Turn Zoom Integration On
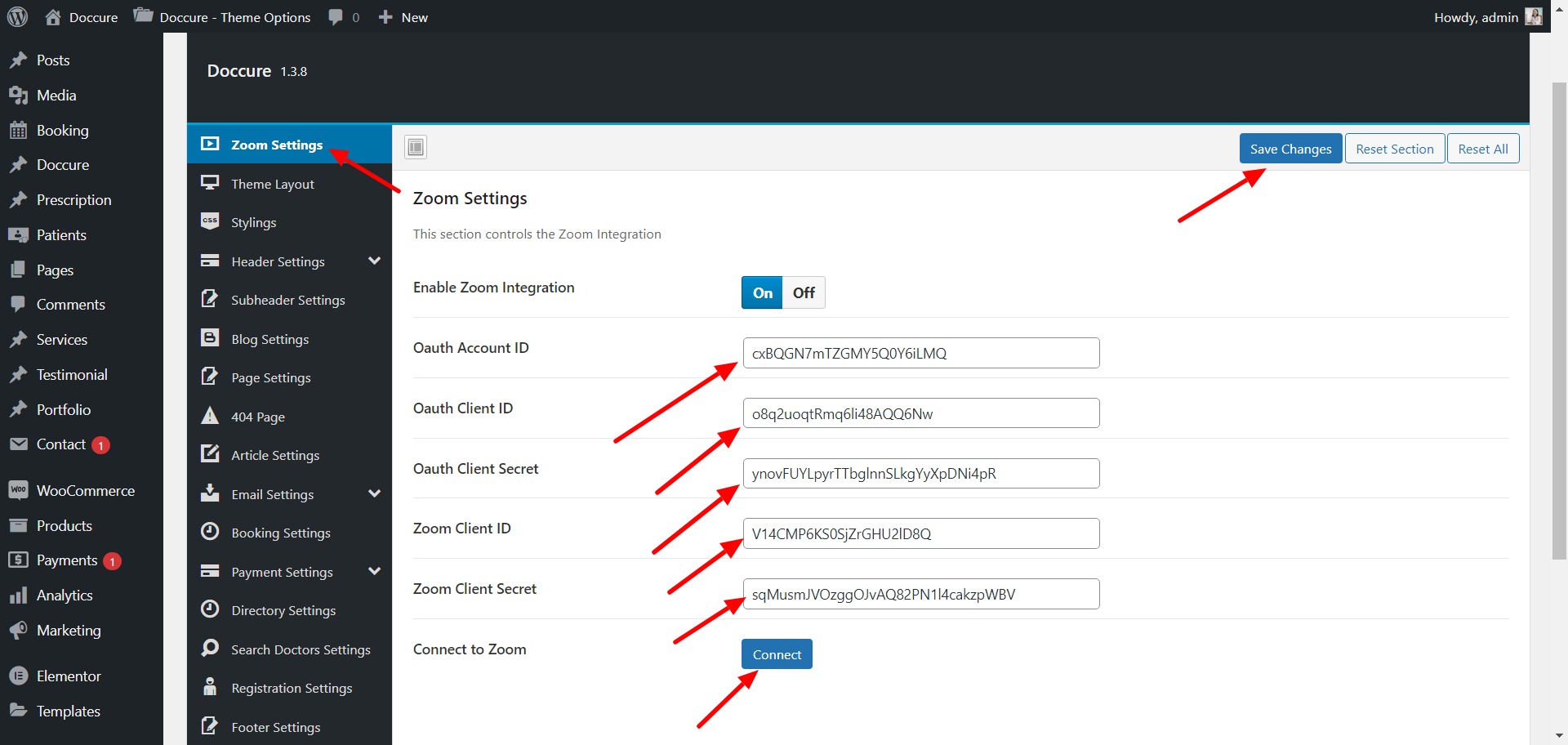Screen dimensions: 1568x745 (762, 292)
